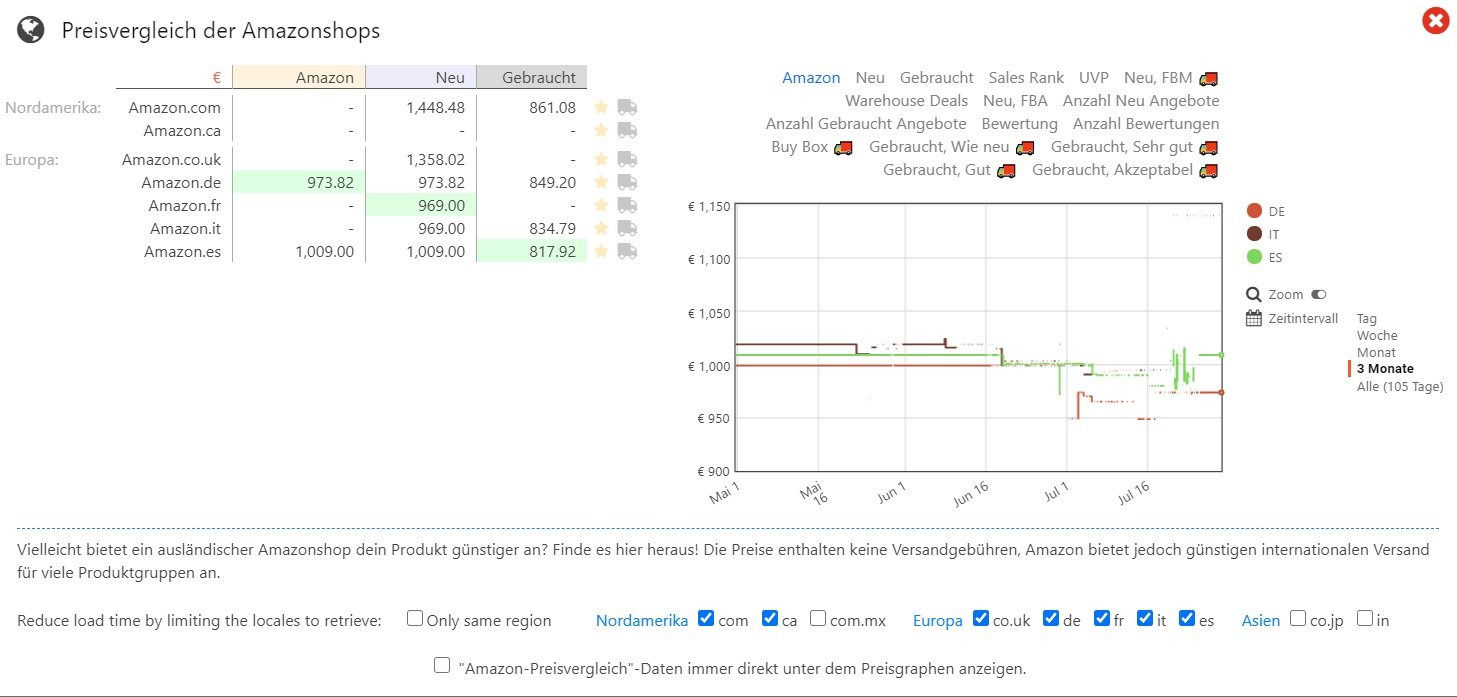
Task: Toggle the DE legend color dot
Action: [x=1254, y=211]
